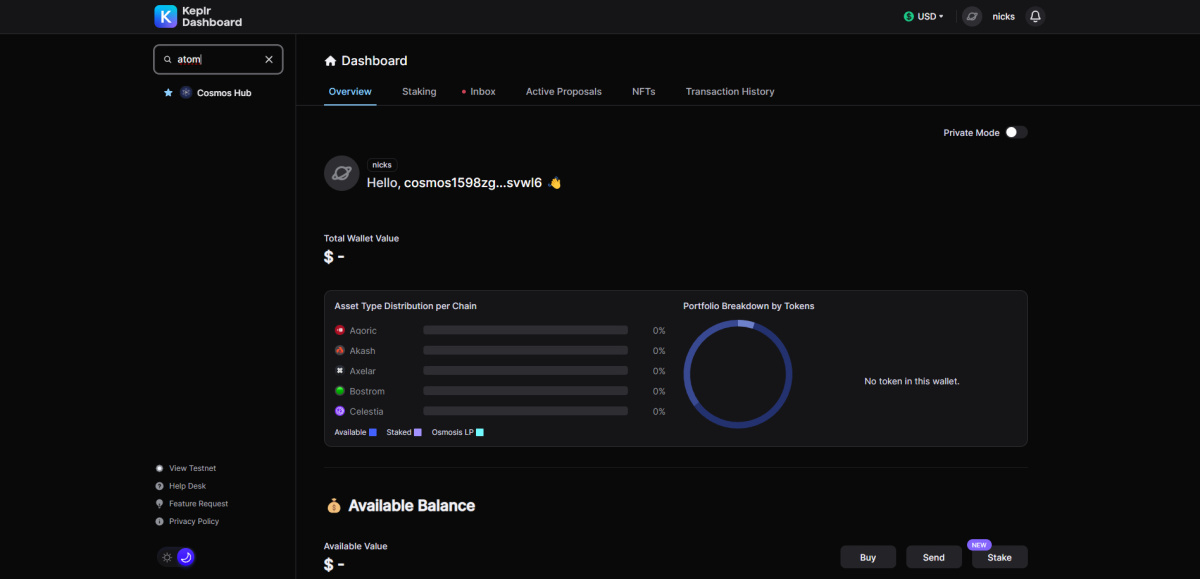Open the notifications bell icon
This screenshot has height=579, width=1200.
tap(1035, 16)
